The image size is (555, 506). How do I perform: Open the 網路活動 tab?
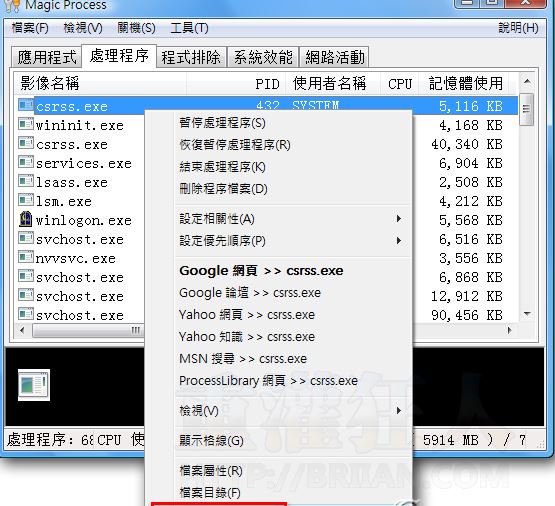coord(335,57)
